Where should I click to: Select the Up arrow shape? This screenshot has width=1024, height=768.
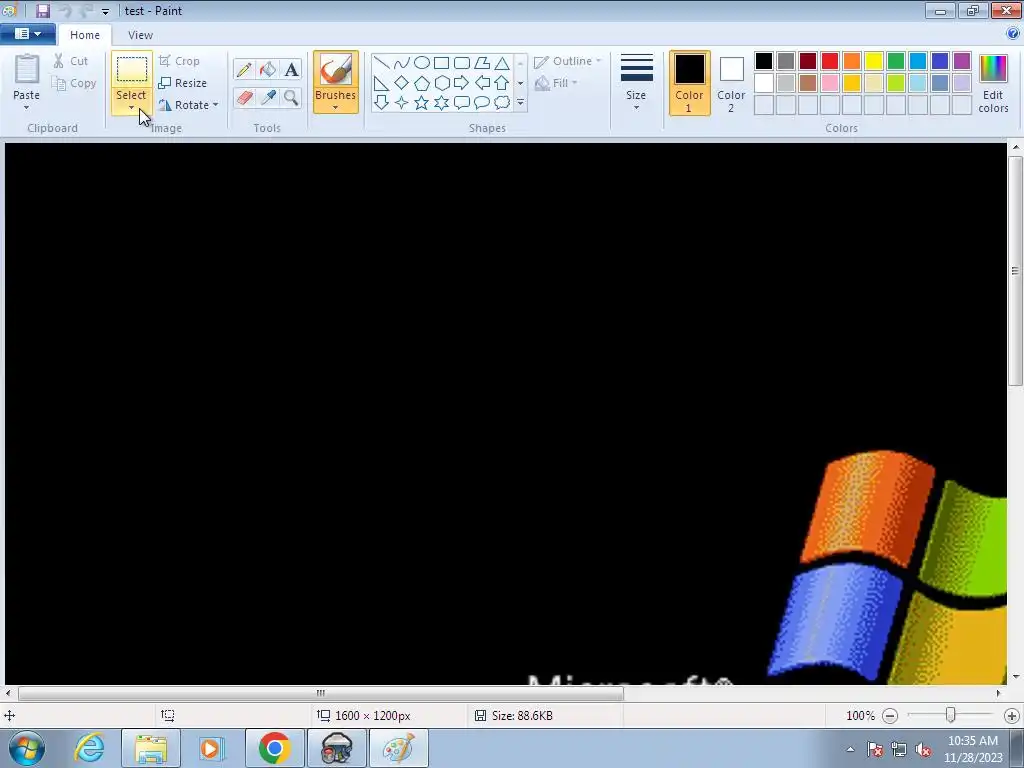point(502,83)
